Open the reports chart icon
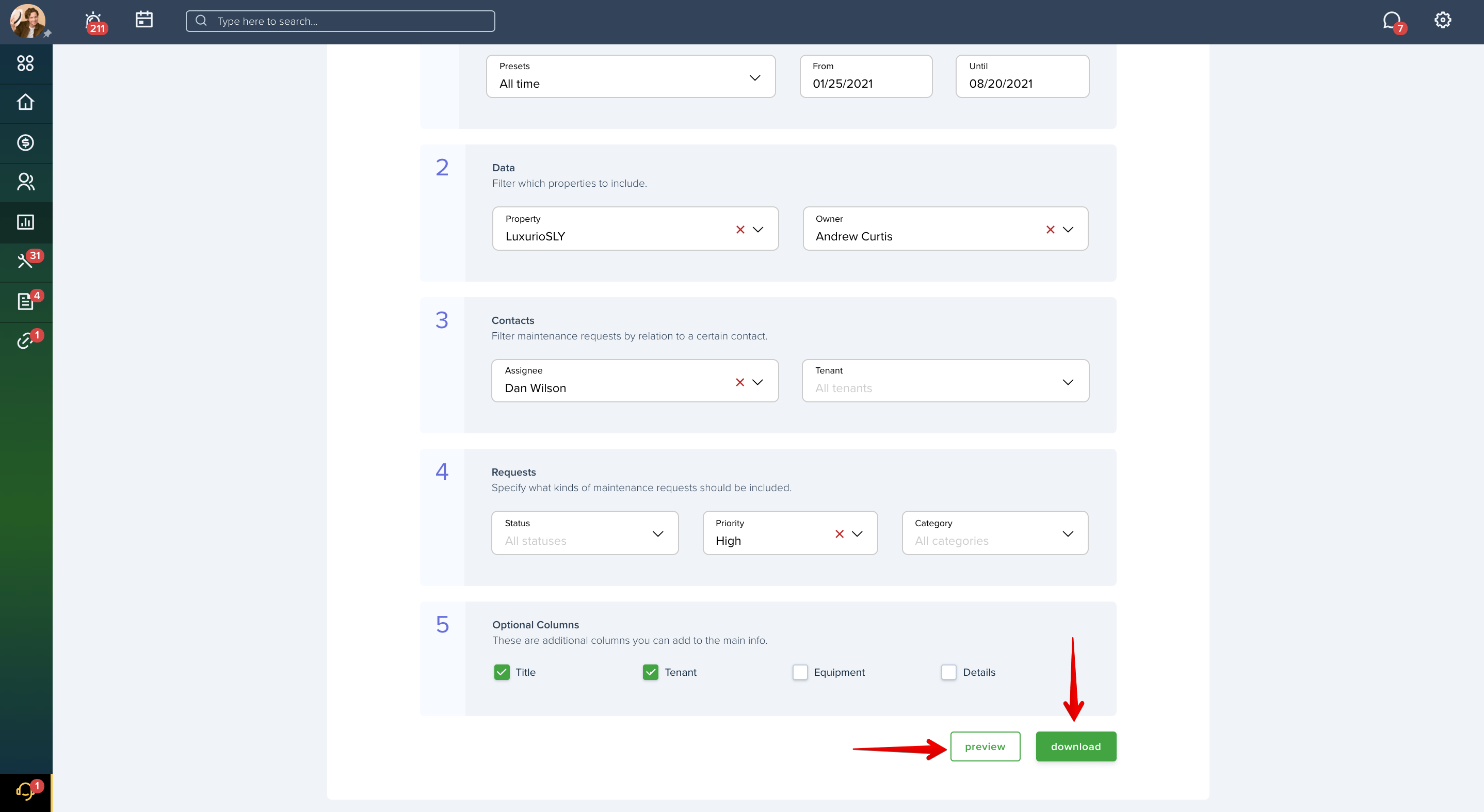The height and width of the screenshot is (812, 1484). [x=25, y=222]
